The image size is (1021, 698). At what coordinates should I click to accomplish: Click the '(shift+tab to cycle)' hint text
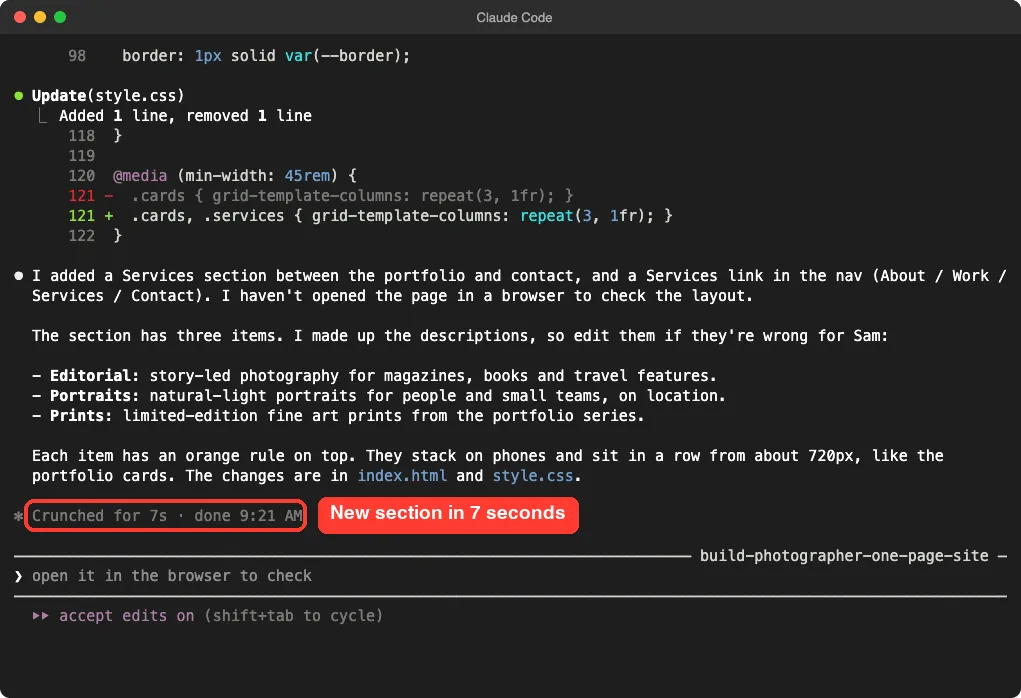(293, 616)
